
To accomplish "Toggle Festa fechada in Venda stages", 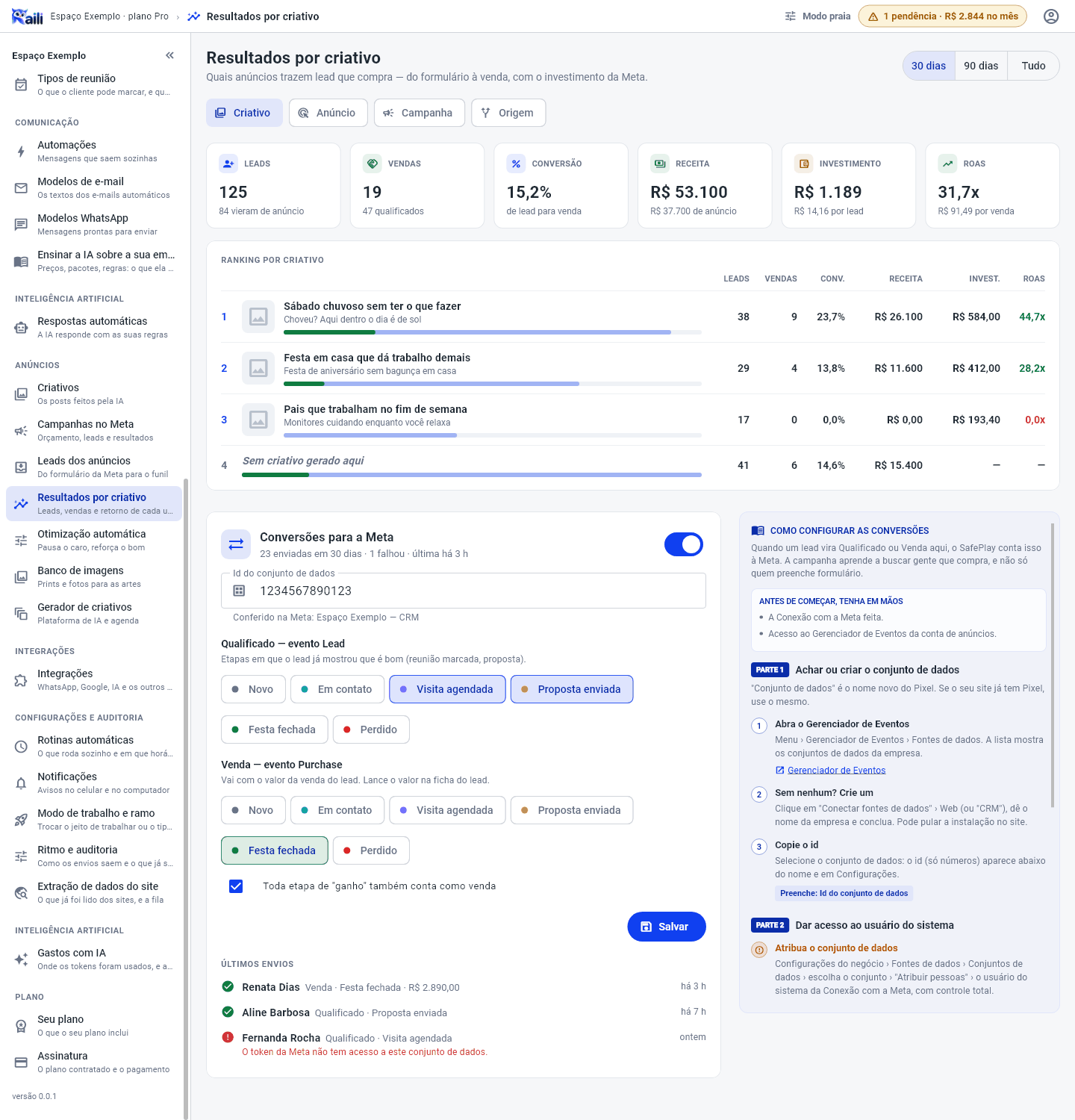I will tap(275, 850).
